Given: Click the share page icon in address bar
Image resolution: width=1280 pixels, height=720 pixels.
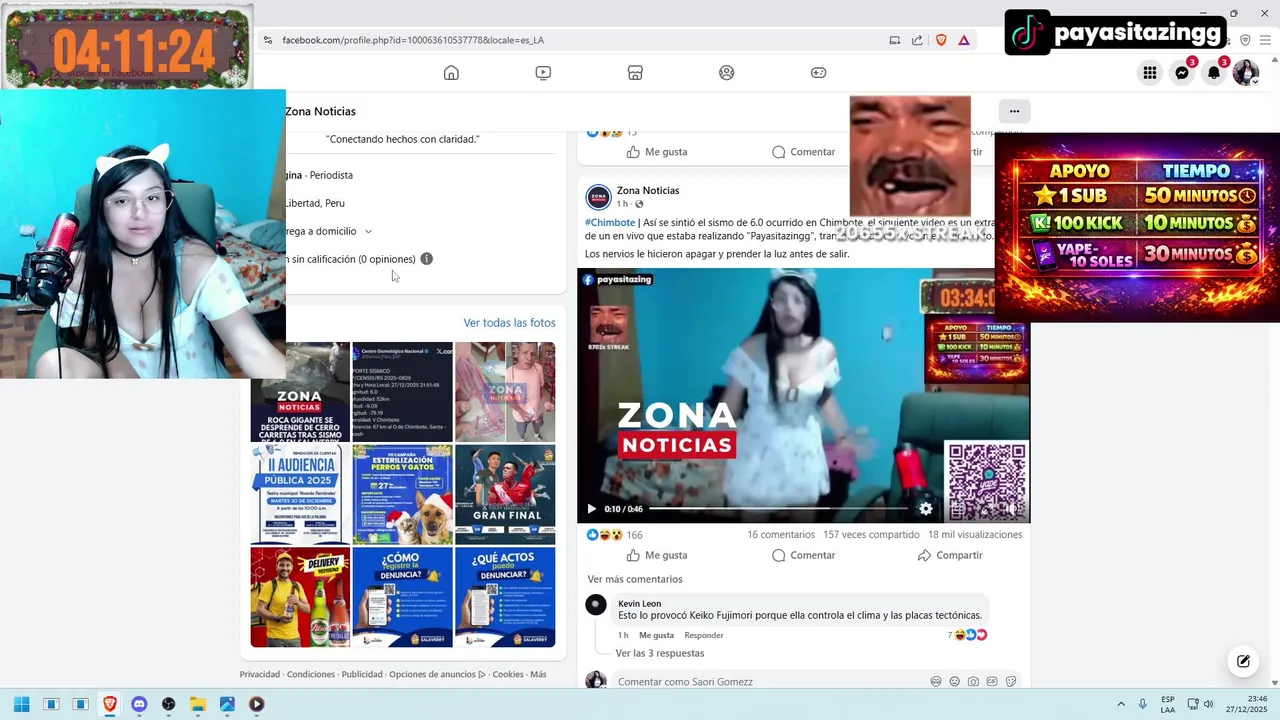Looking at the screenshot, I should point(917,40).
